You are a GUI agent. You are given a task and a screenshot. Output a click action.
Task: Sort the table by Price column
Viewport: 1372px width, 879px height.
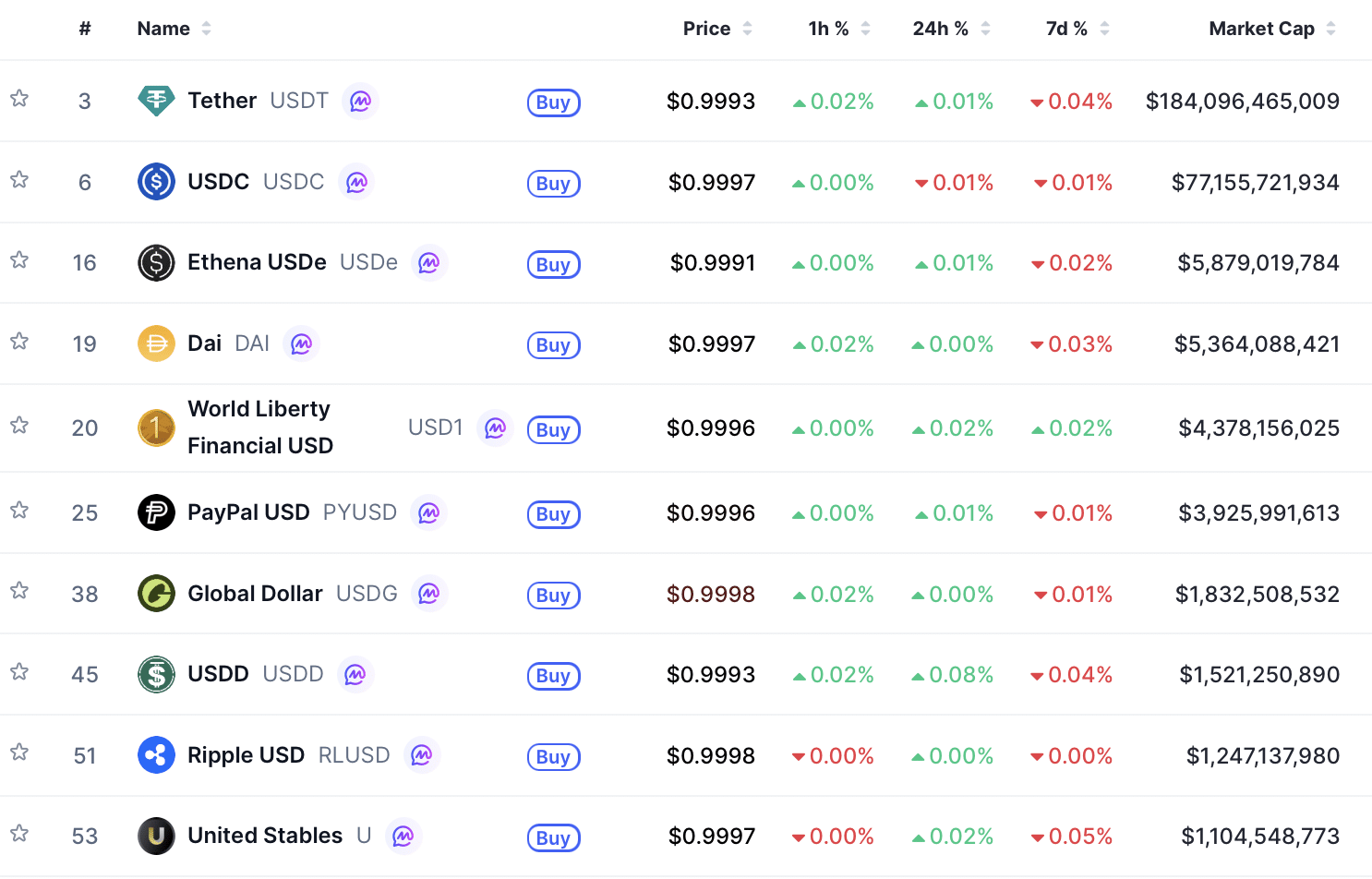coord(707,29)
